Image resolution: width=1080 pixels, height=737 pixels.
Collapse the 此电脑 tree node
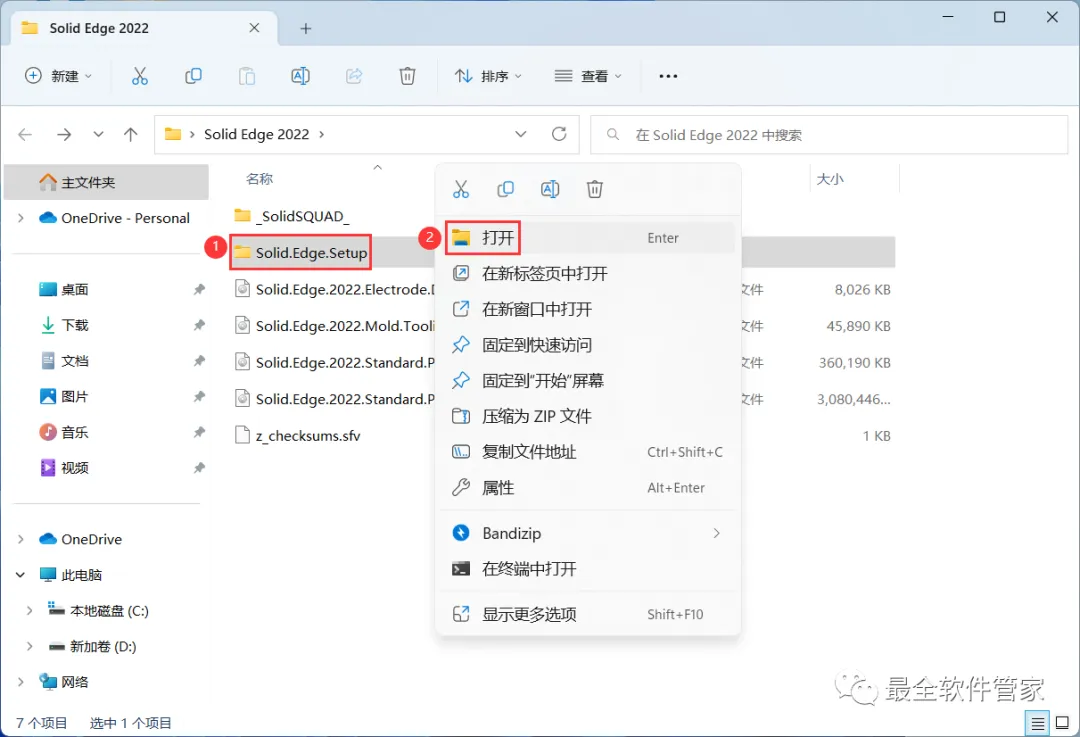pyautogui.click(x=21, y=575)
